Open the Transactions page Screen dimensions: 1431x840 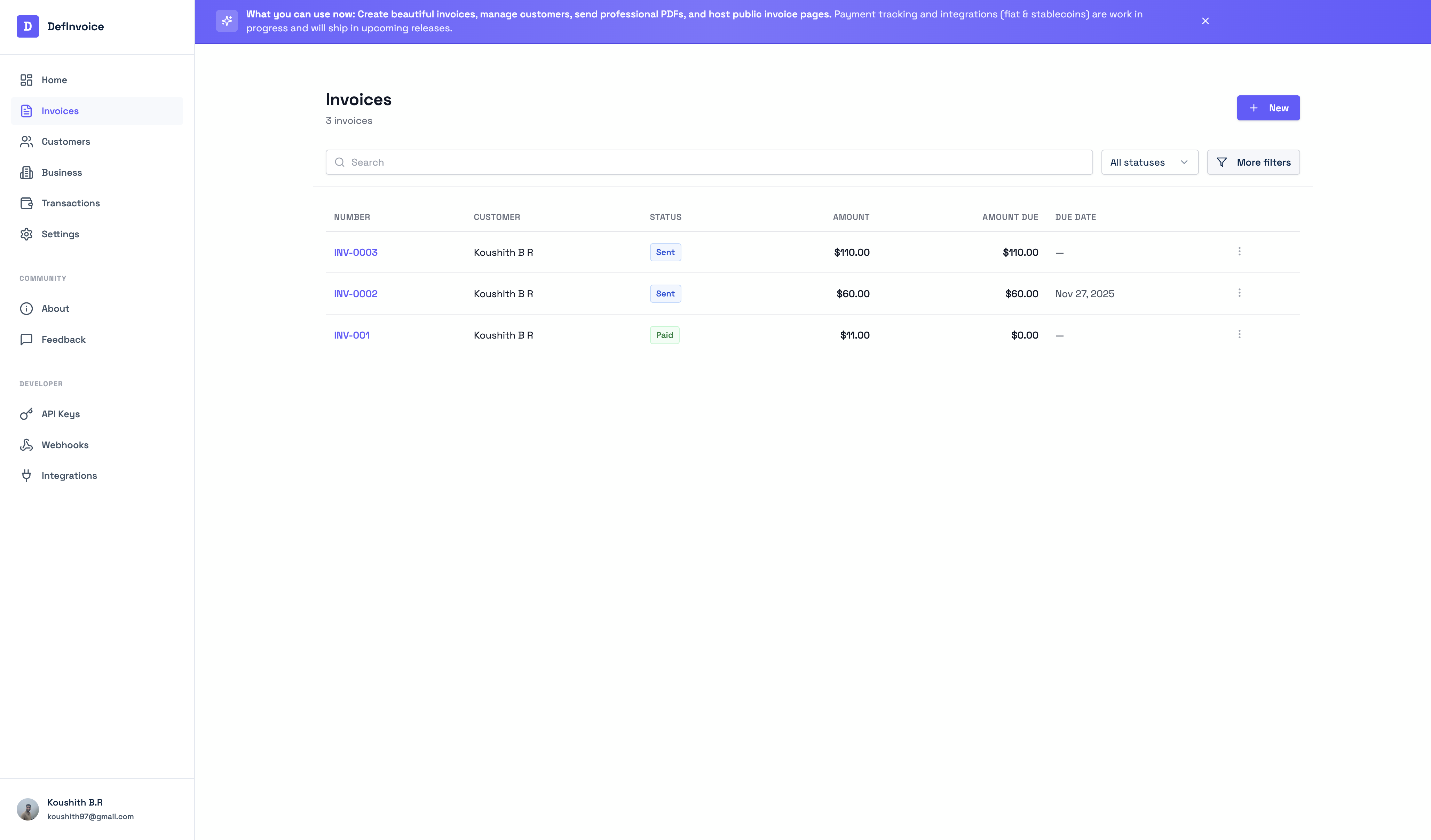[x=70, y=203]
